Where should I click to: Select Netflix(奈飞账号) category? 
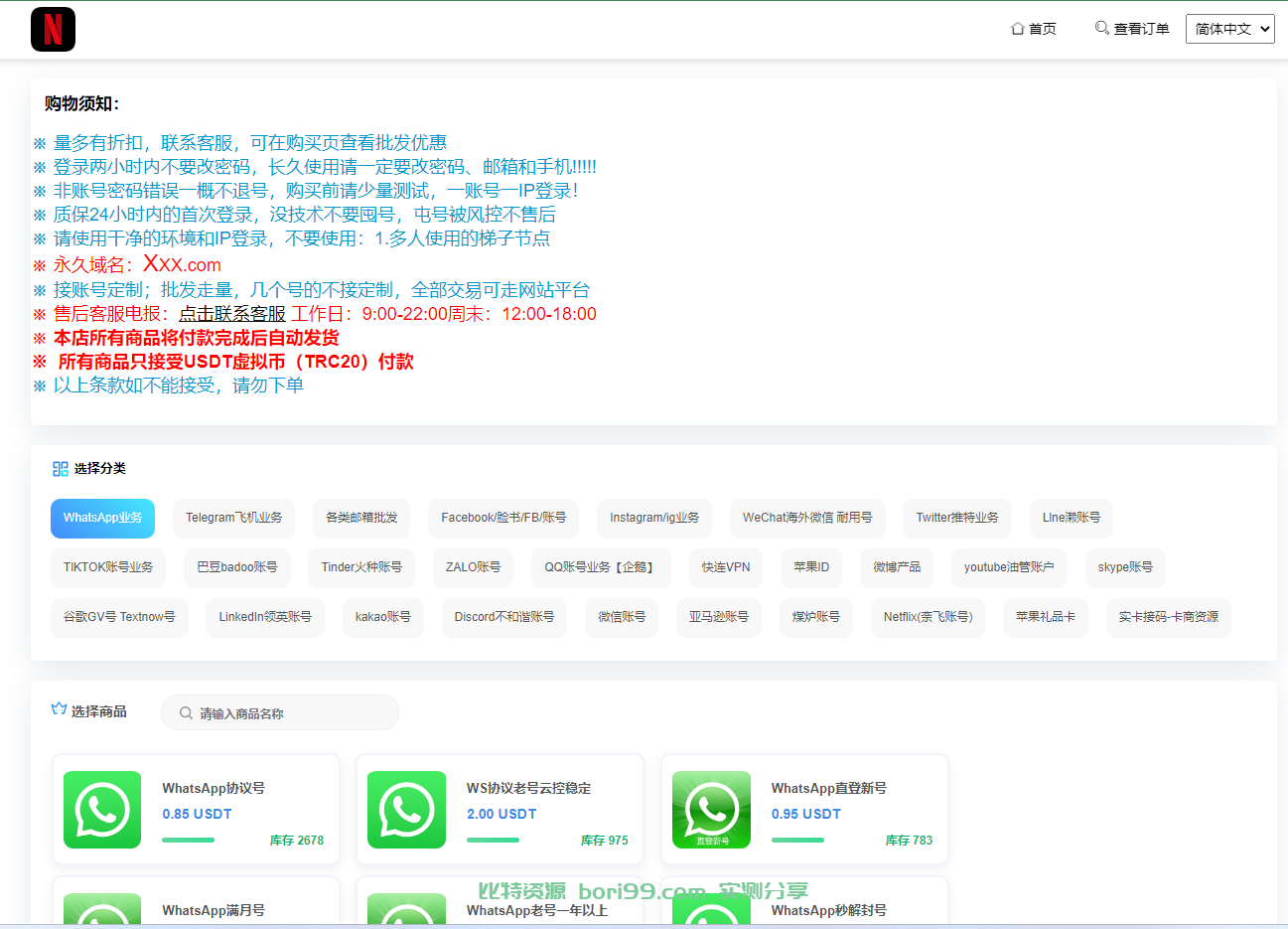929,617
